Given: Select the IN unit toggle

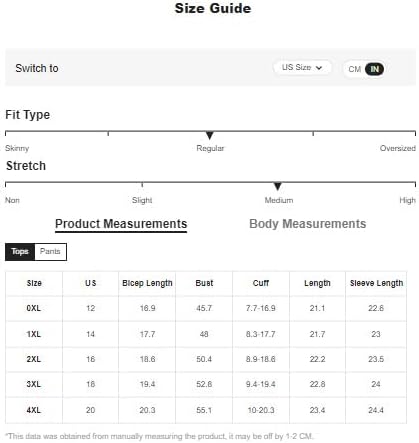Looking at the screenshot, I should [374, 69].
